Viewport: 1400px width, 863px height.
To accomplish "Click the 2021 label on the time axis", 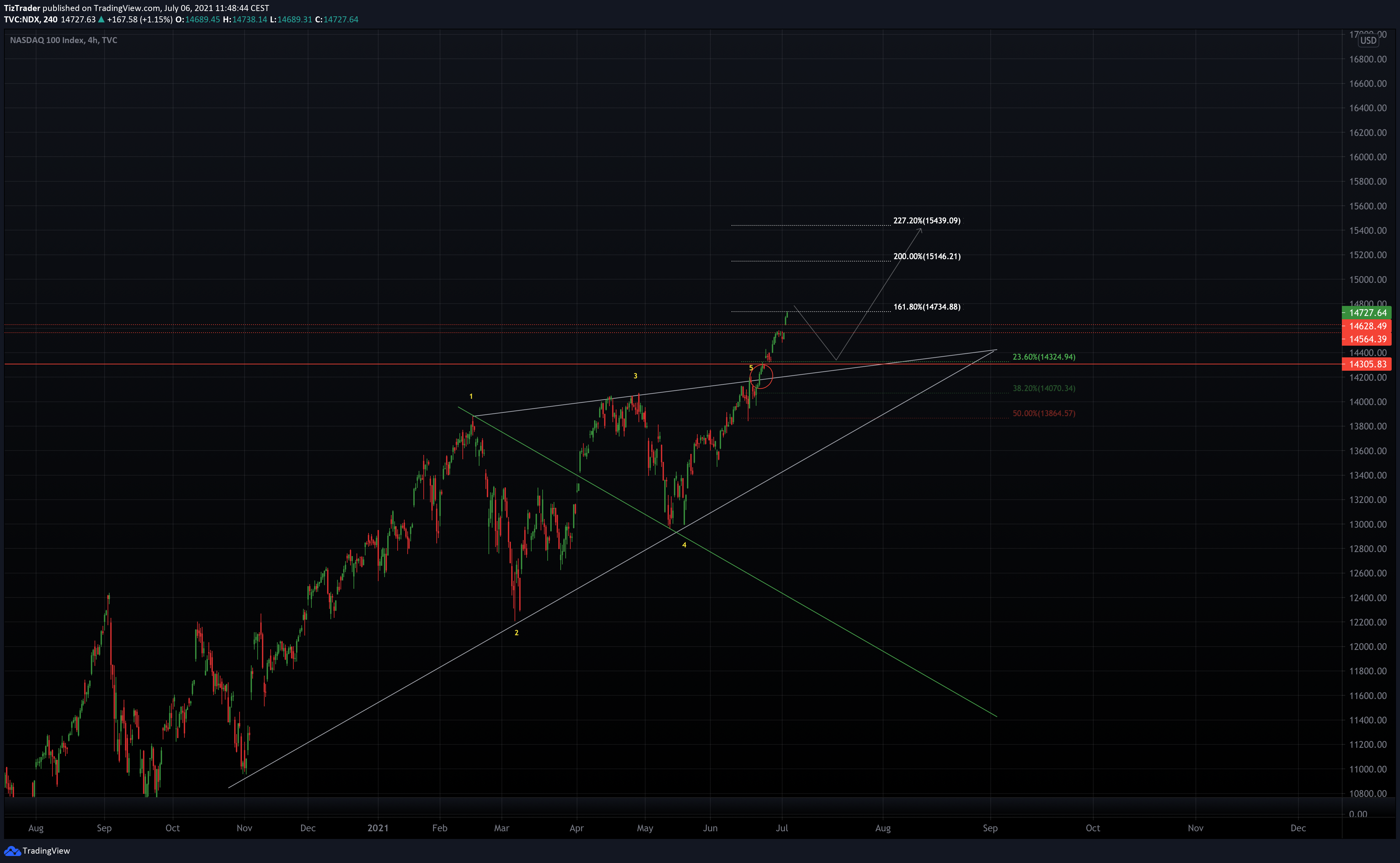I will coord(378,828).
